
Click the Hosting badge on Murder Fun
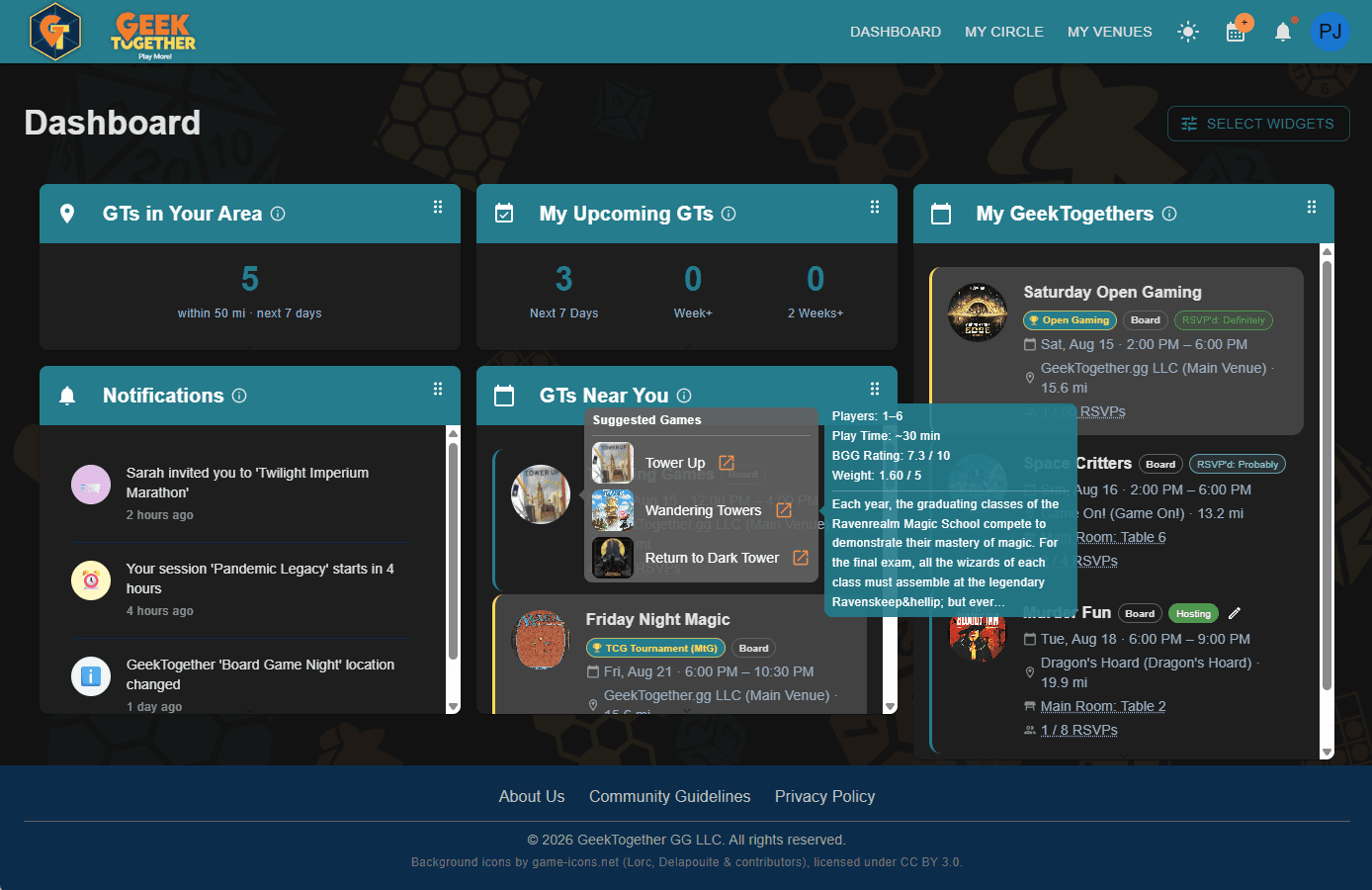[1193, 613]
